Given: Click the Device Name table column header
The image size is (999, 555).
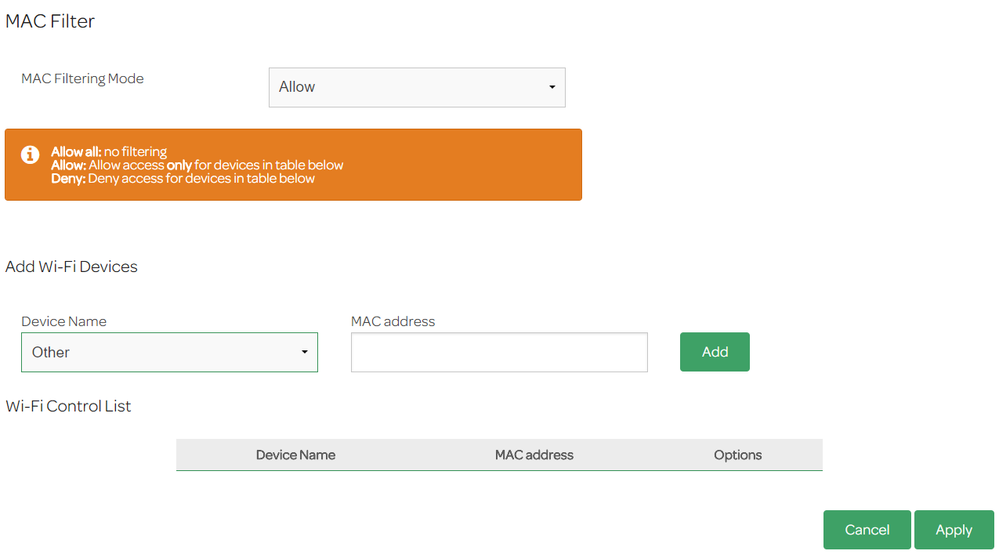Looking at the screenshot, I should pyautogui.click(x=295, y=455).
